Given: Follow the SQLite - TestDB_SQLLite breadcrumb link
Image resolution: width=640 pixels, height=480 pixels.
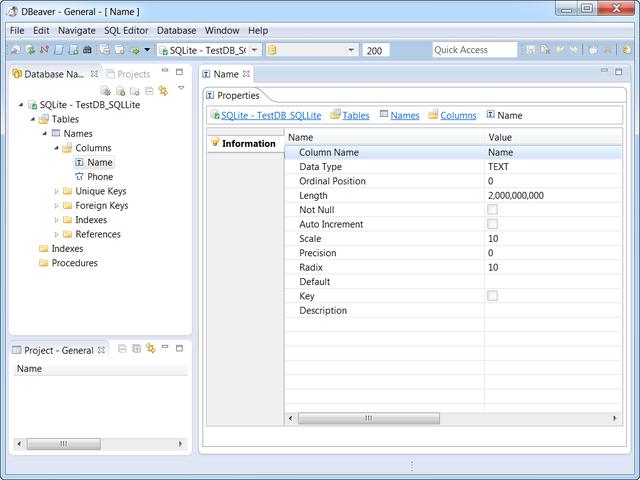Looking at the screenshot, I should tap(270, 116).
